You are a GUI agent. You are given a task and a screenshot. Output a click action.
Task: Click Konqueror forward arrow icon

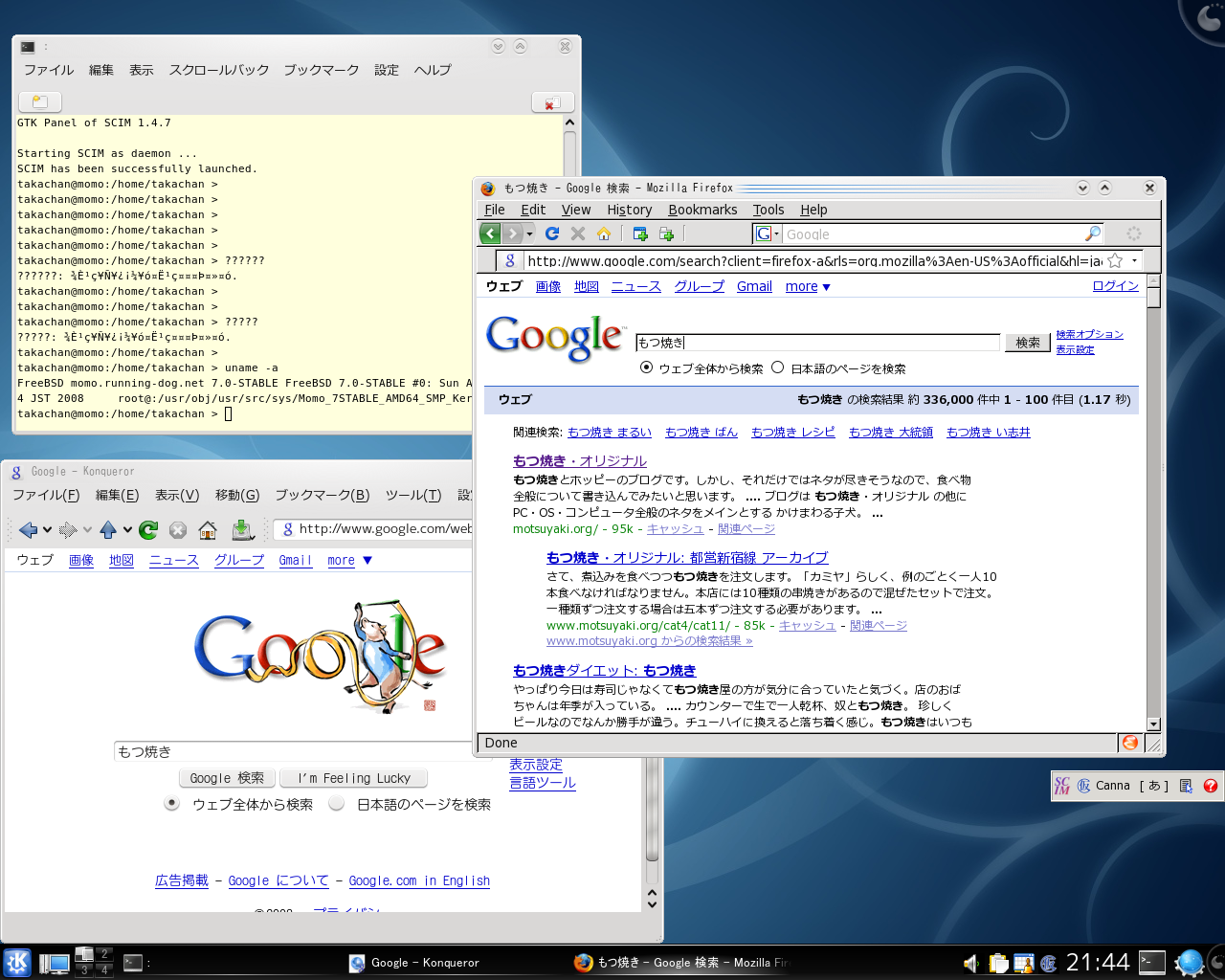click(68, 529)
